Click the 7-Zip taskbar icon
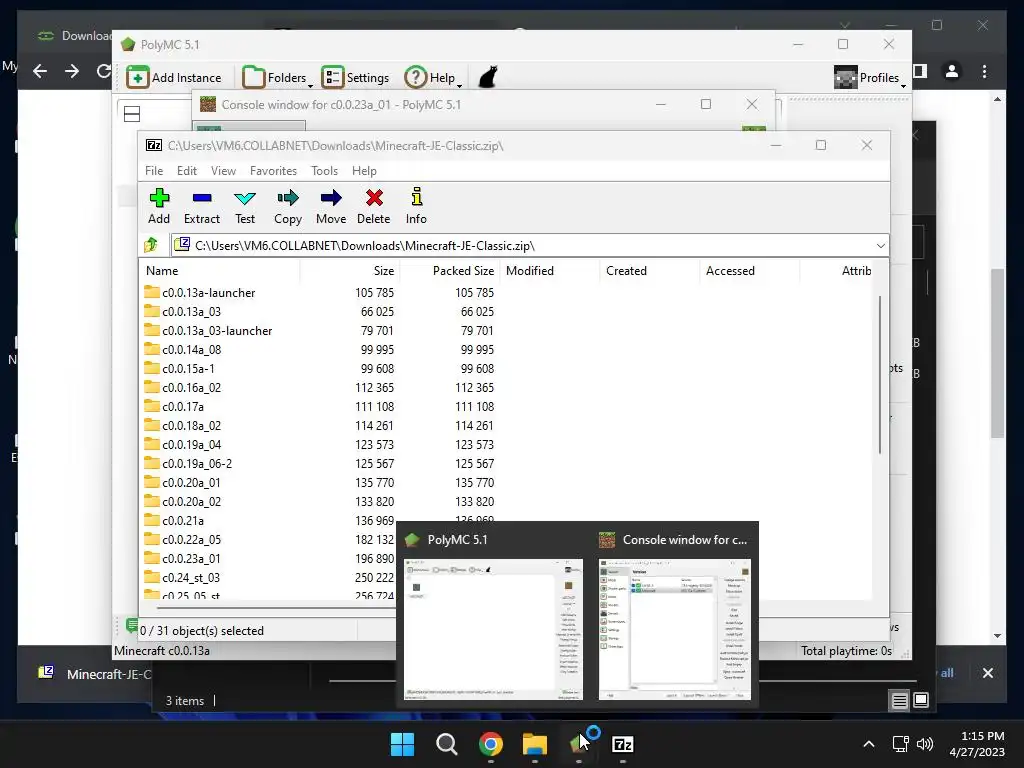The image size is (1024, 768). coord(622,744)
